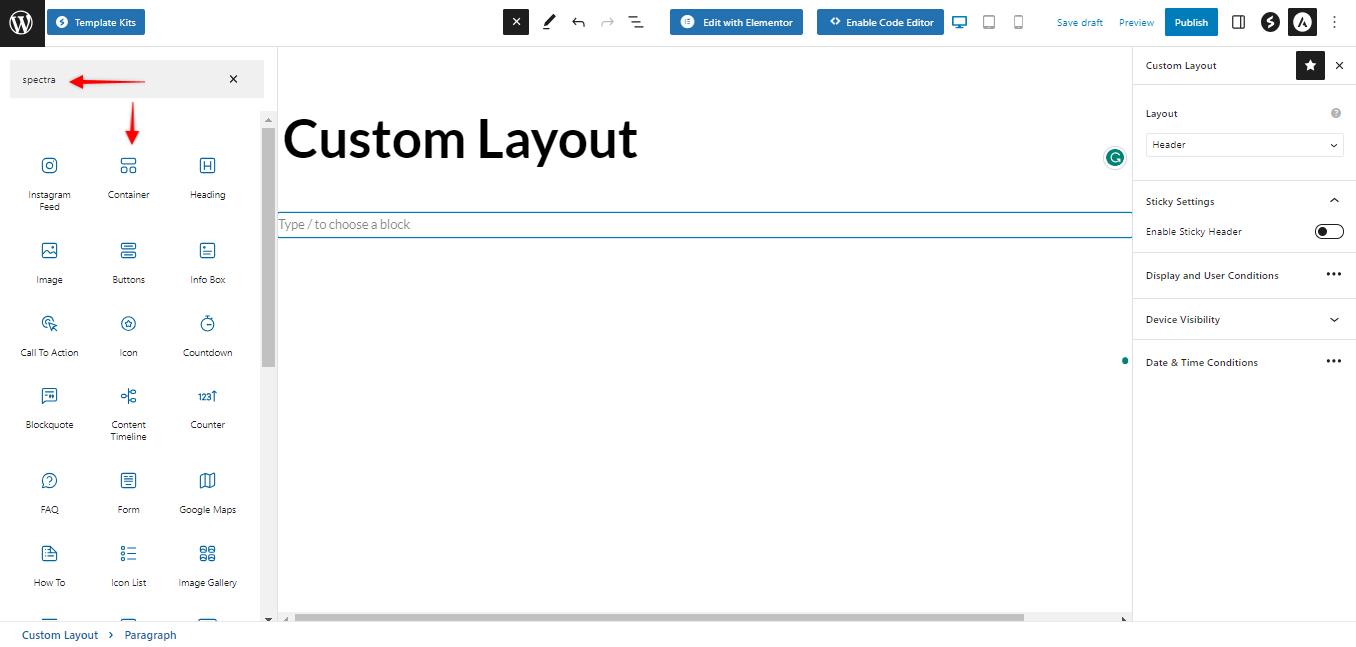Clear the block search with X
The height and width of the screenshot is (647, 1356).
[233, 79]
